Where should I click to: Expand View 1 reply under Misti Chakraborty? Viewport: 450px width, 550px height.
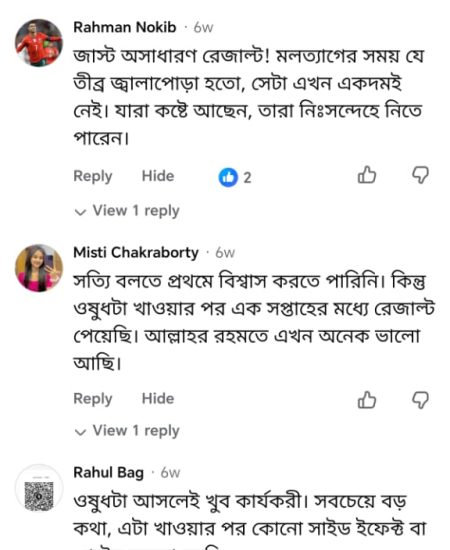point(127,431)
